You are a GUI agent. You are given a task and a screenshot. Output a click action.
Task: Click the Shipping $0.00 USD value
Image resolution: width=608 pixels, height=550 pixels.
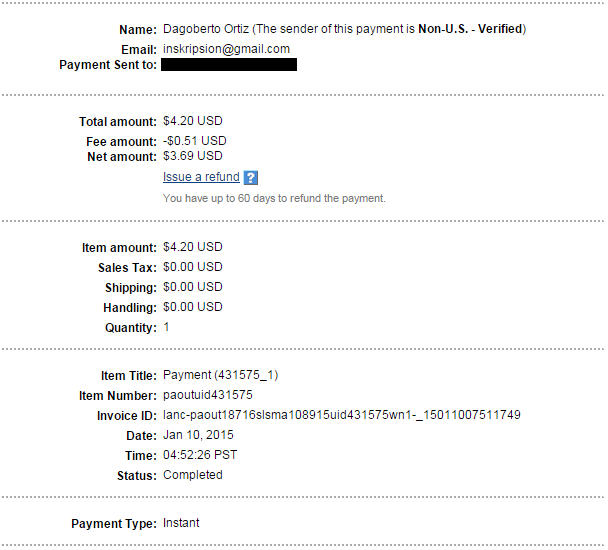193,287
